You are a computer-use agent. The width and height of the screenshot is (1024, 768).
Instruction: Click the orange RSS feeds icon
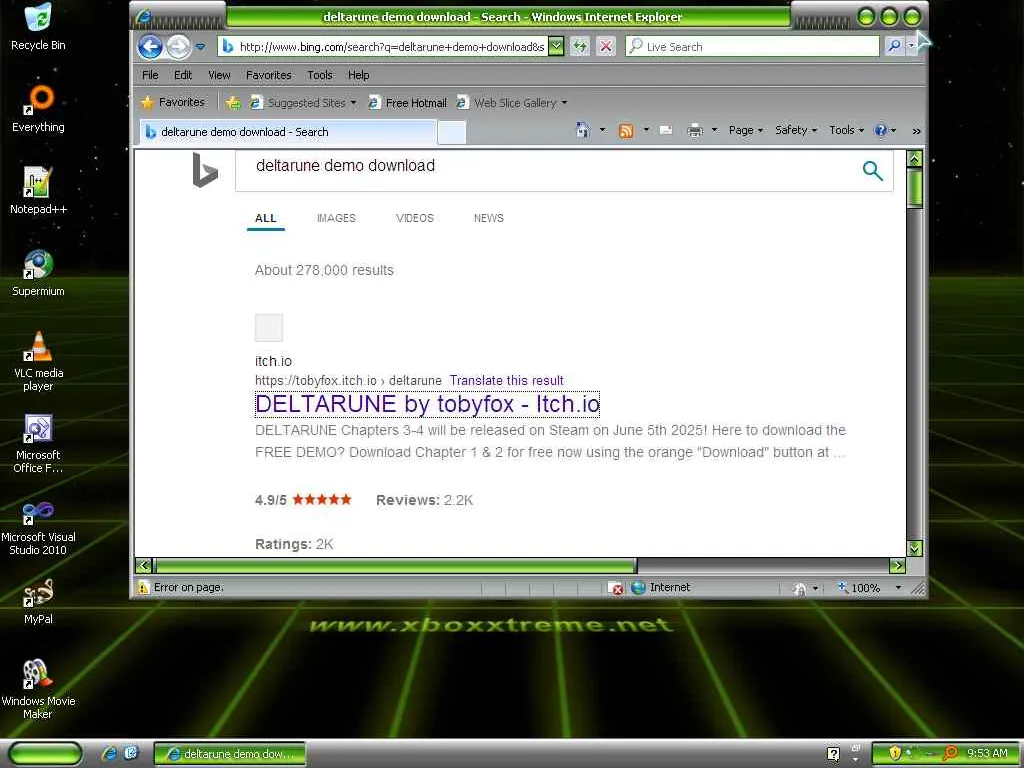[x=626, y=131]
